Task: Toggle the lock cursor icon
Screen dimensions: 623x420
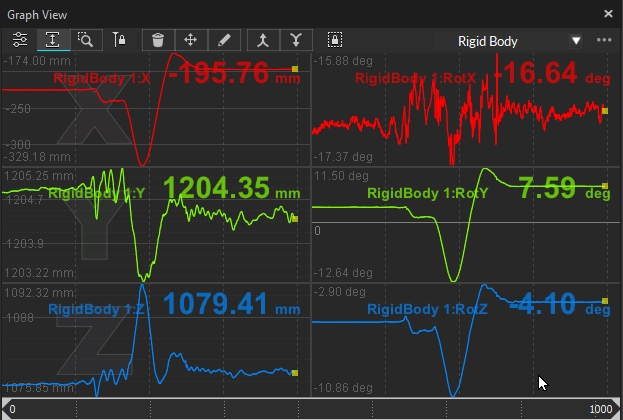Action: (119, 40)
